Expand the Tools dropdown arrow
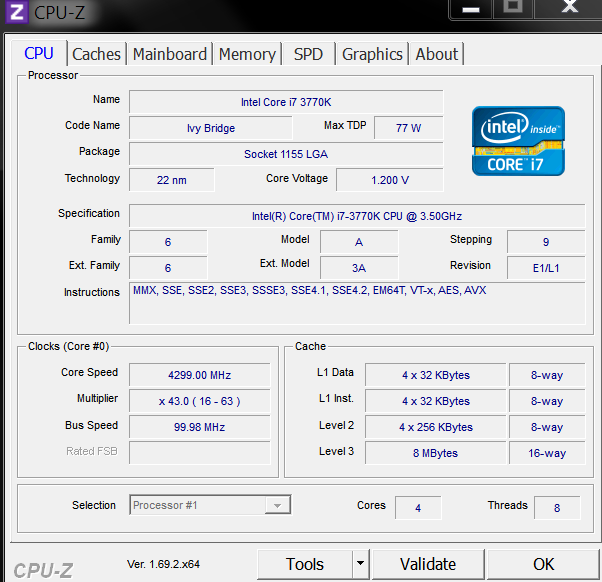The width and height of the screenshot is (602, 582). coord(361,564)
